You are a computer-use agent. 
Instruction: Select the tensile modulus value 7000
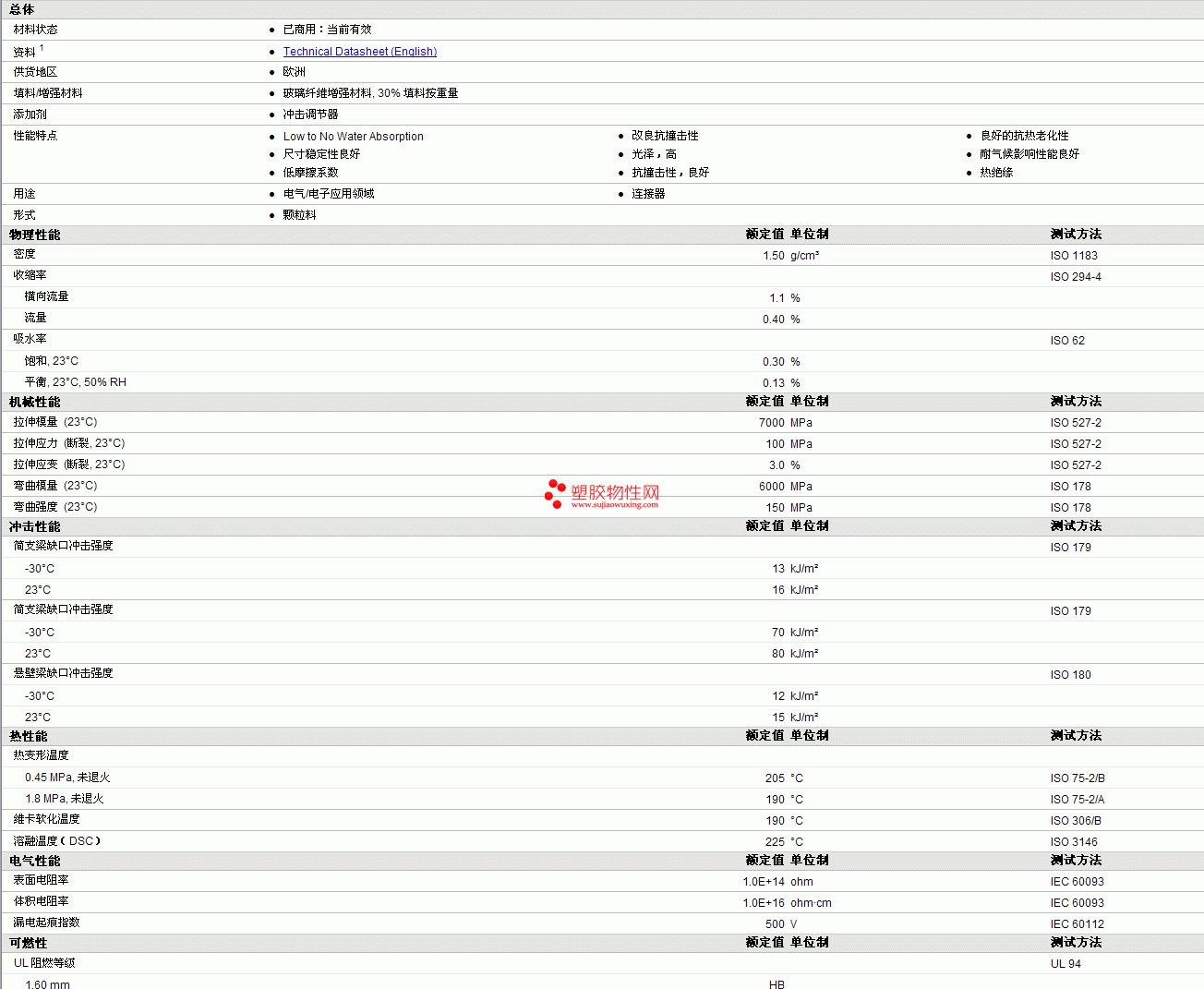(x=772, y=423)
